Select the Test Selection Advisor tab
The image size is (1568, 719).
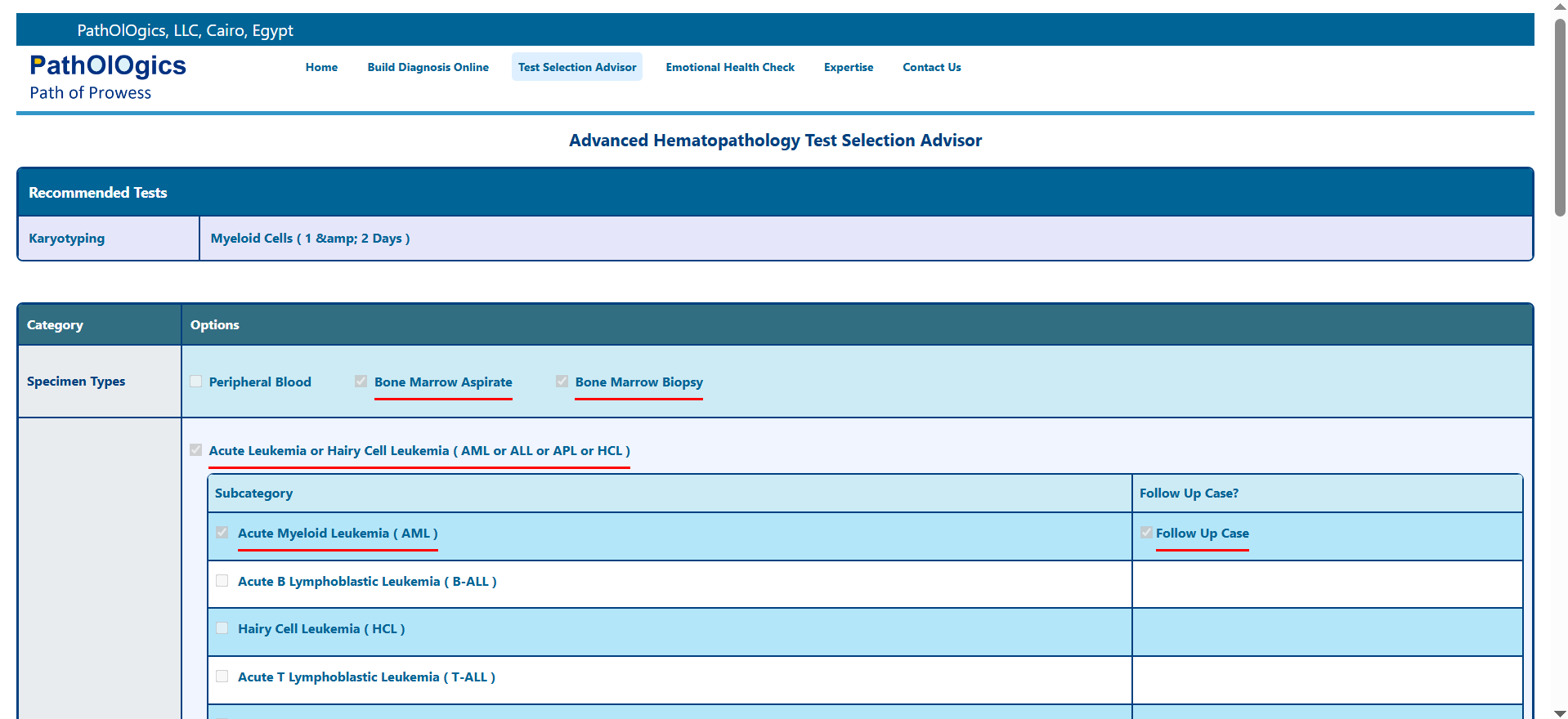coord(576,67)
